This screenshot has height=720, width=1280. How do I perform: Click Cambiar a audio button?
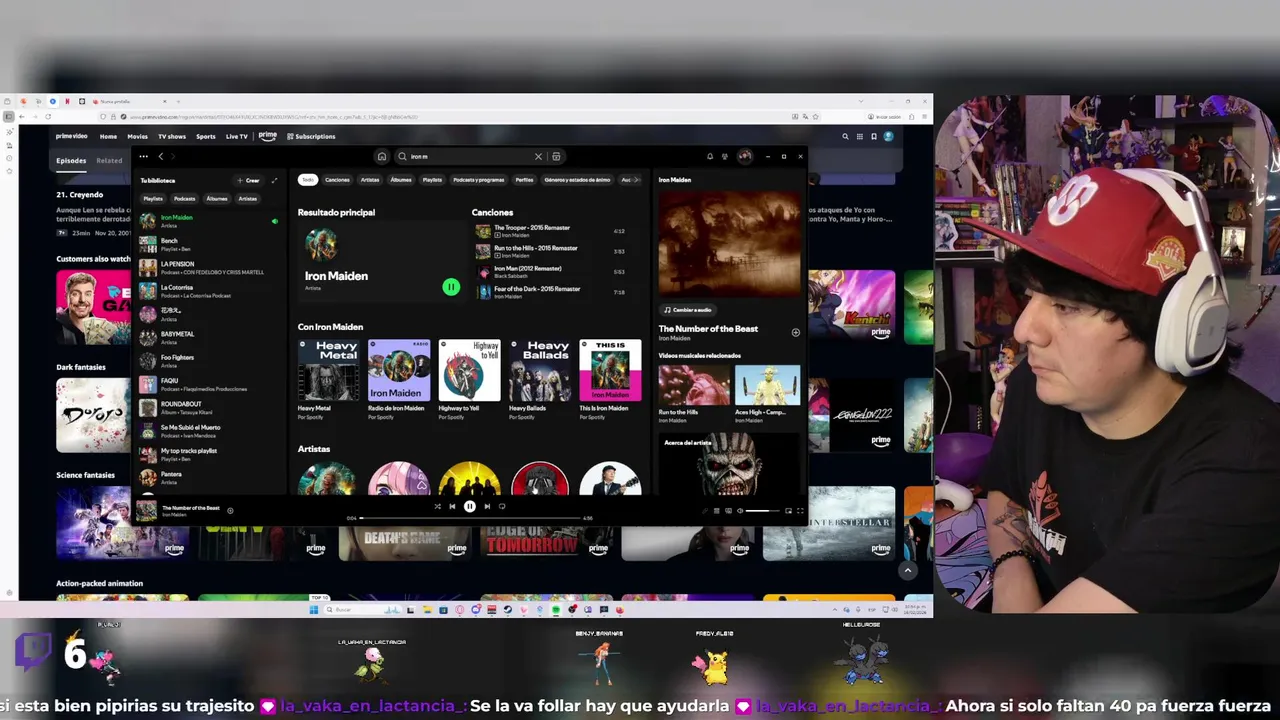click(688, 310)
